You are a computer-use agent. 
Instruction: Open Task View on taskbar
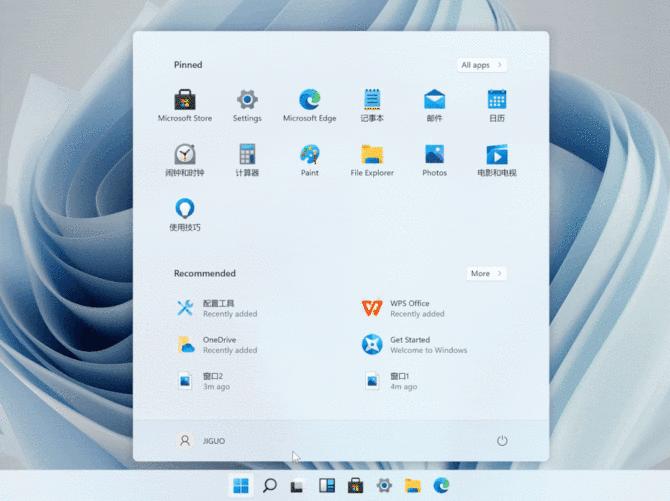click(298, 486)
